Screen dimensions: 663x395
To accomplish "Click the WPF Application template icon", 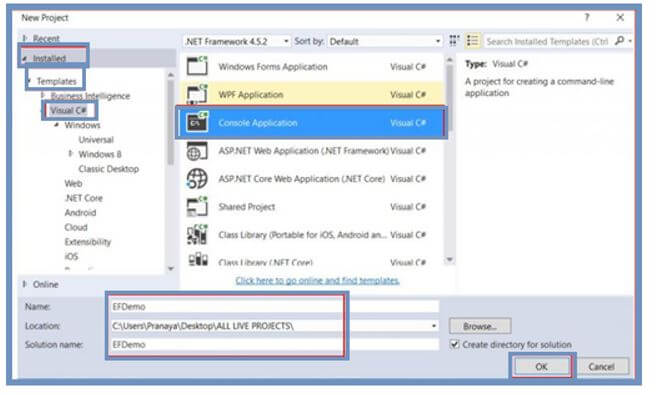I will (x=197, y=94).
